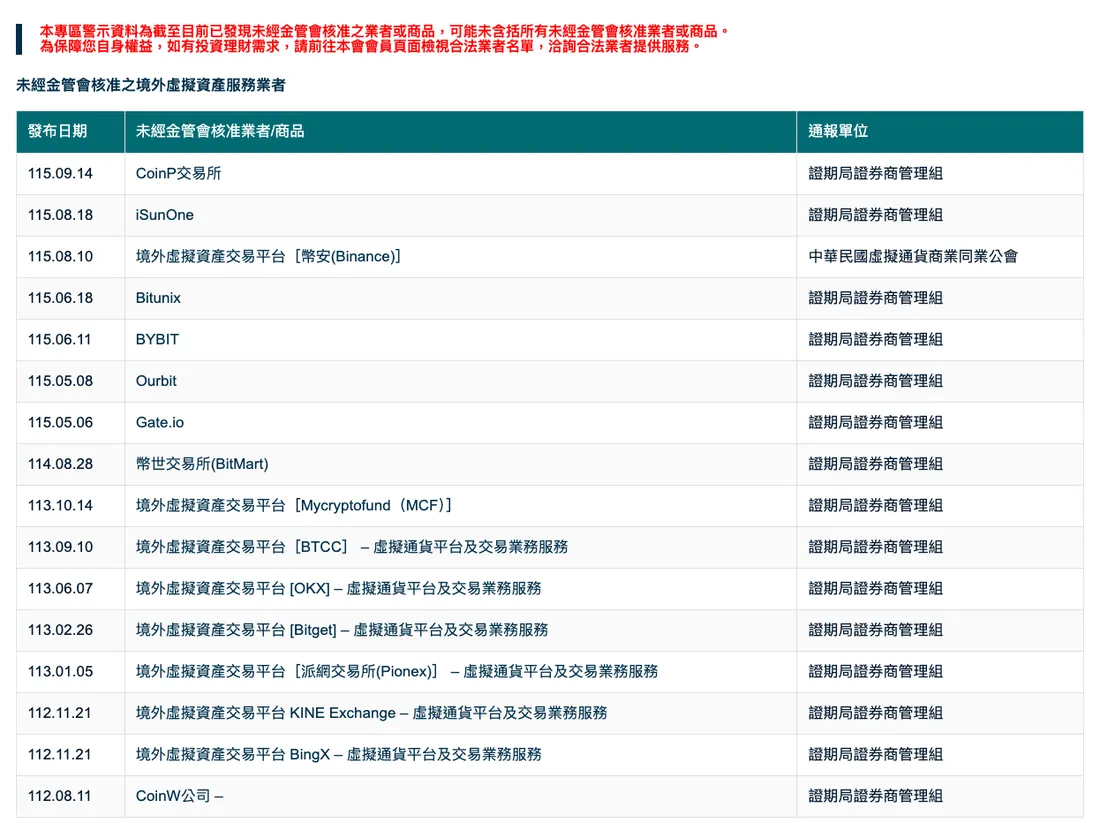The width and height of the screenshot is (1100, 823).
Task: Open the 幣世交易所(BitMart) entry
Action: tap(202, 463)
